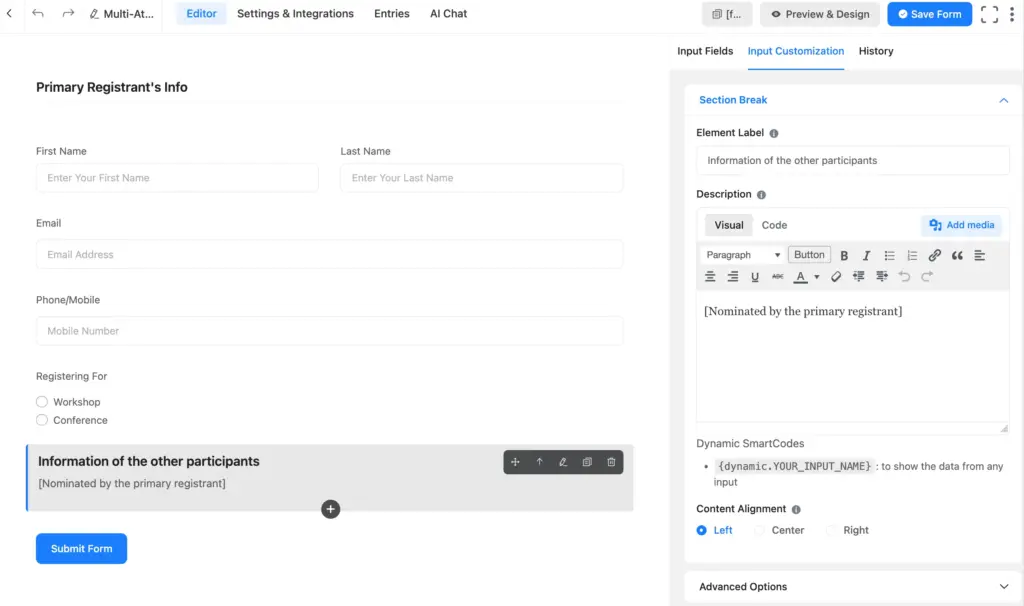Edit the section break element

pyautogui.click(x=563, y=462)
